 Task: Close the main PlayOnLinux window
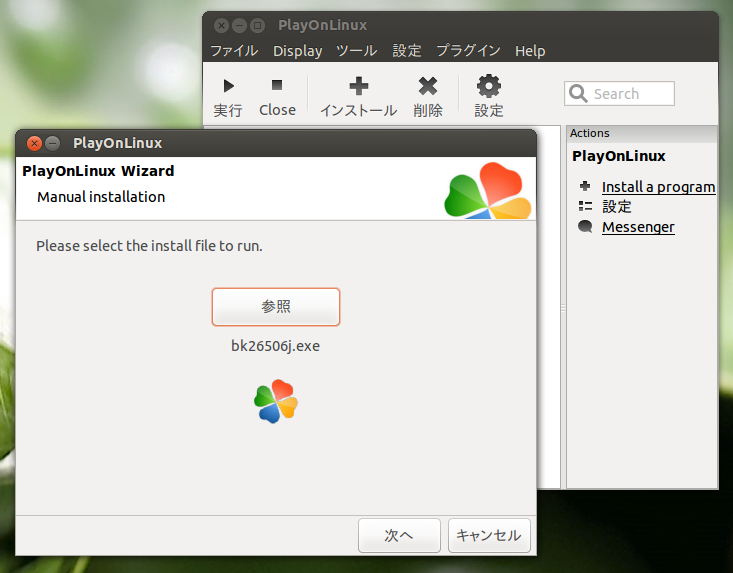(x=222, y=25)
